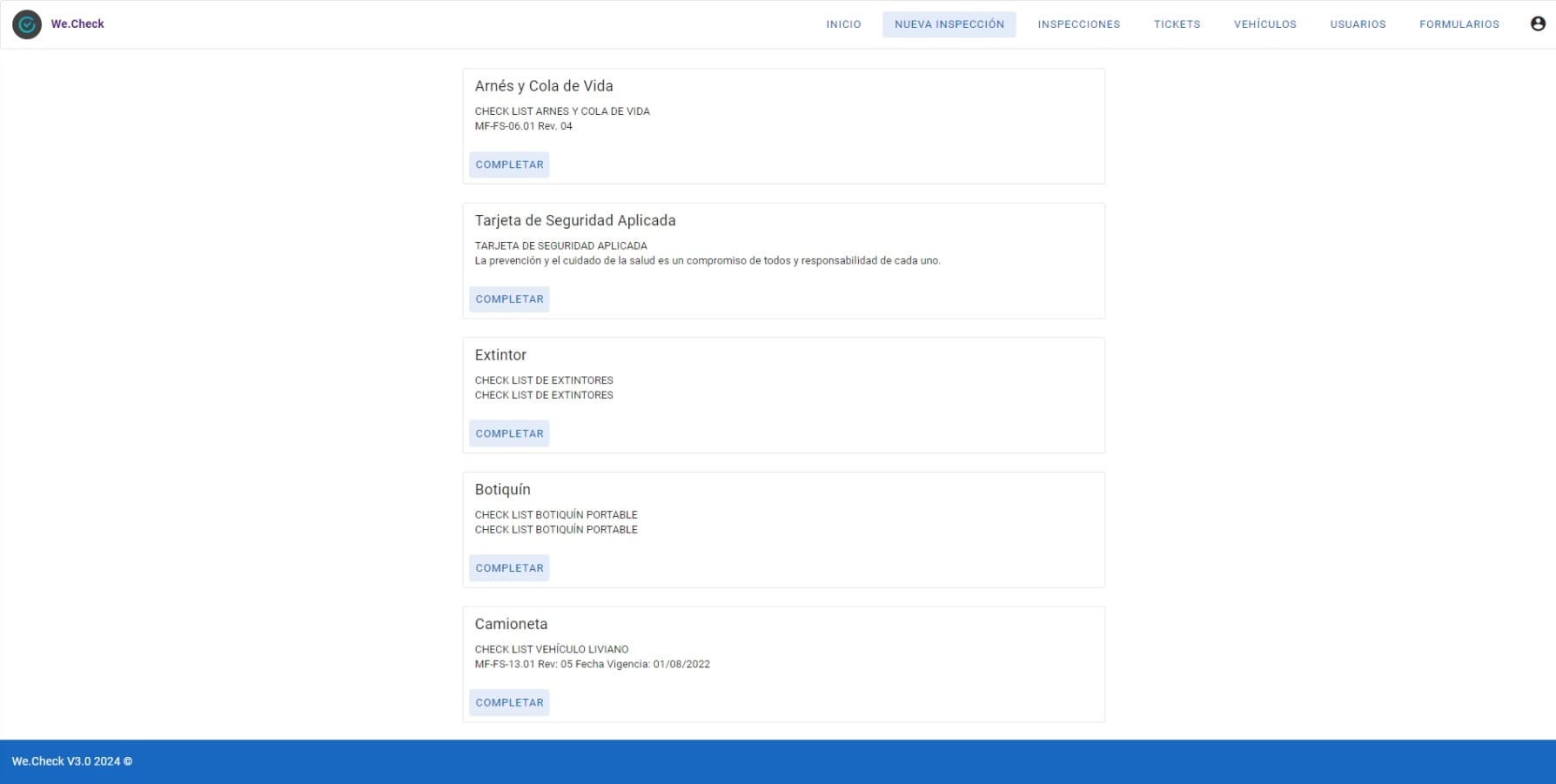
Task: Click the Tarjeta de Seguridad Aplicada heading
Action: (574, 221)
